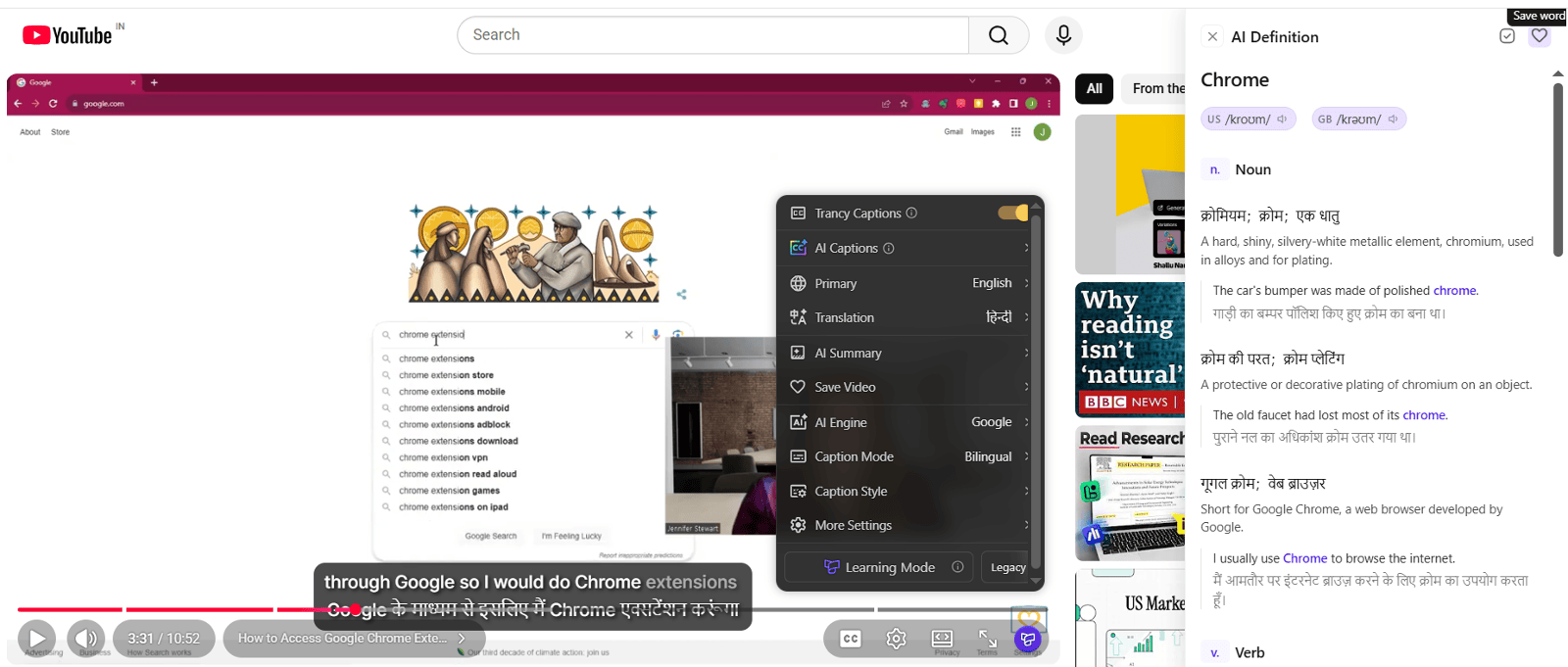
Task: Change Caption Mode from Bilingual
Action: pos(908,456)
